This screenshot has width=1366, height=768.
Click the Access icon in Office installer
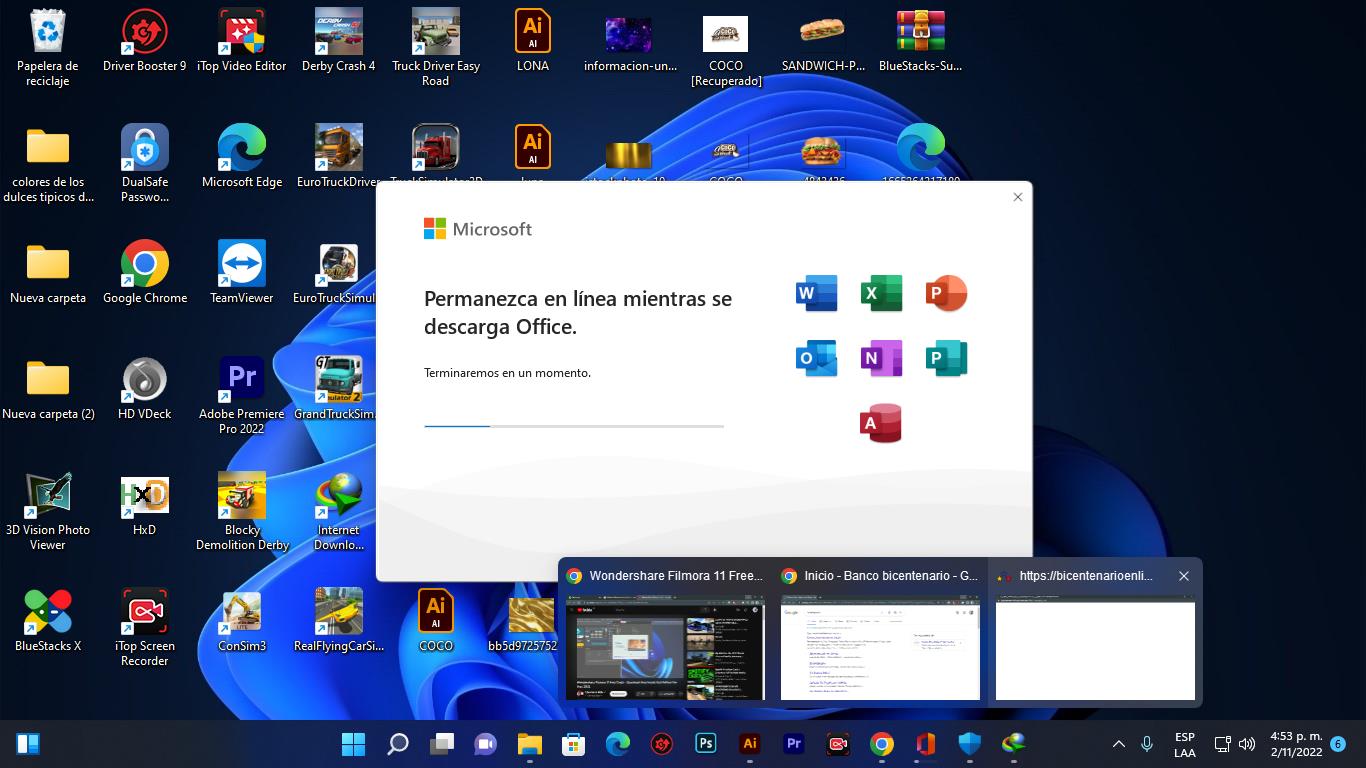tap(881, 423)
